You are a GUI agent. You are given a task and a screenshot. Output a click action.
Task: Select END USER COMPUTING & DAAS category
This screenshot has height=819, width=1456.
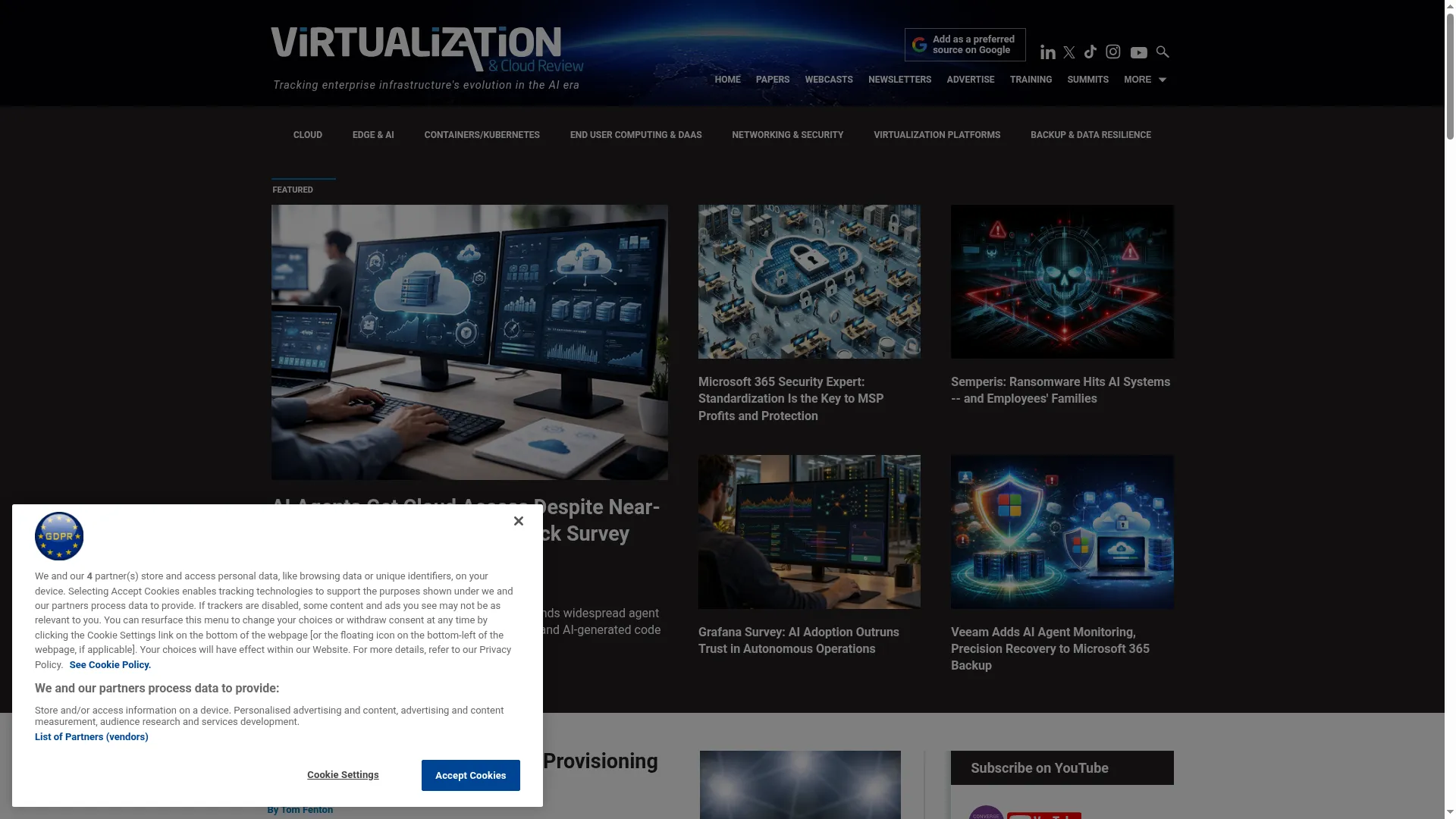click(635, 135)
